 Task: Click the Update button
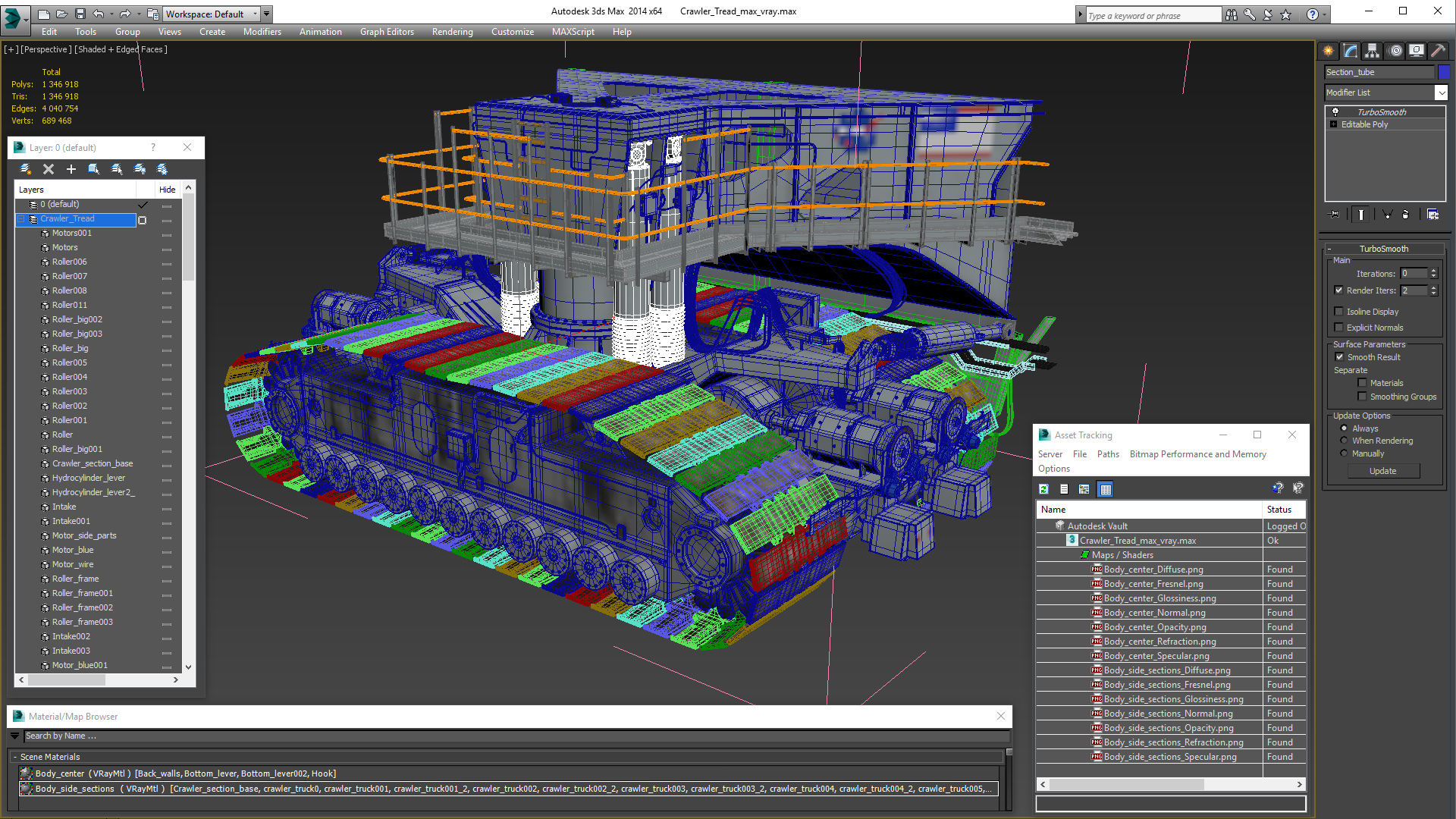click(x=1382, y=471)
